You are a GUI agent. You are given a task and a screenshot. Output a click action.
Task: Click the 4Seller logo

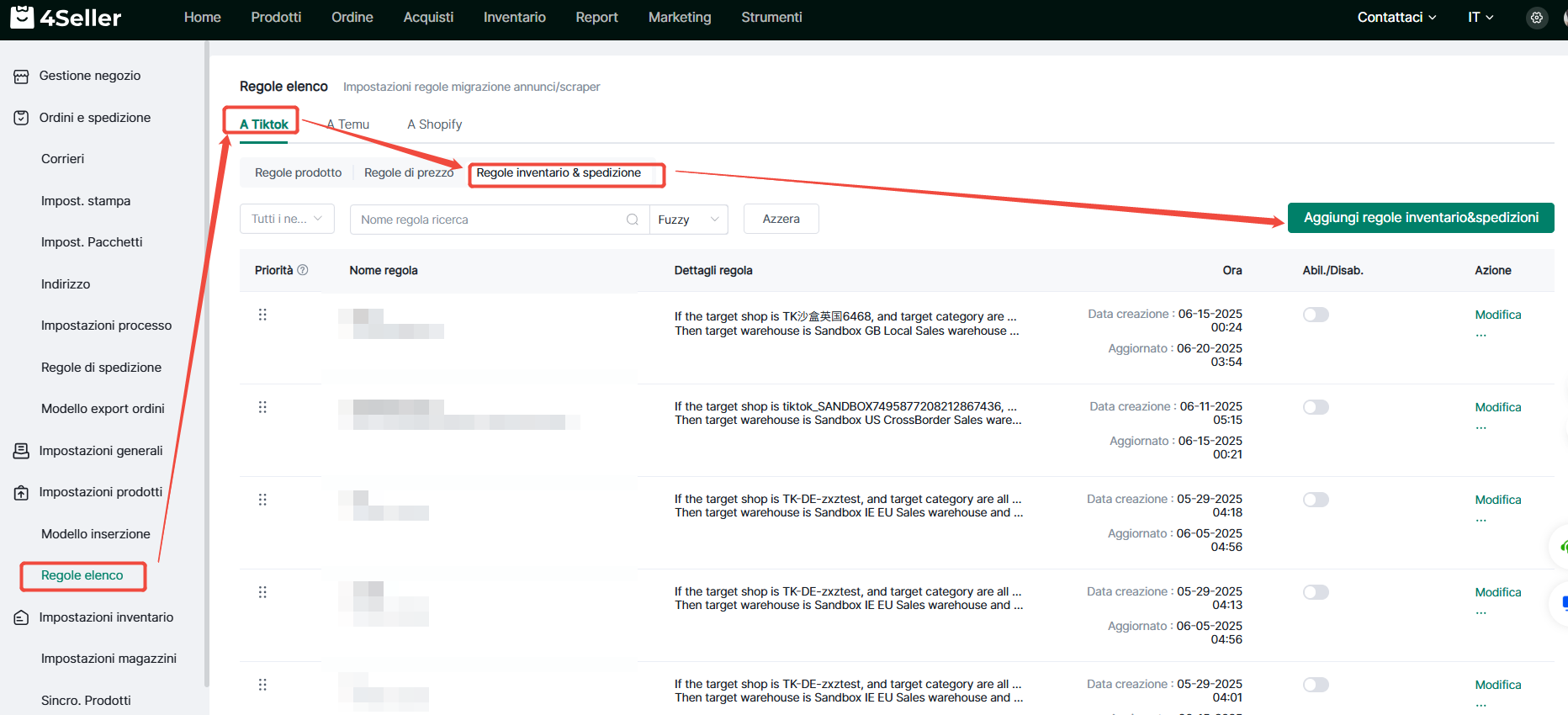[66, 17]
